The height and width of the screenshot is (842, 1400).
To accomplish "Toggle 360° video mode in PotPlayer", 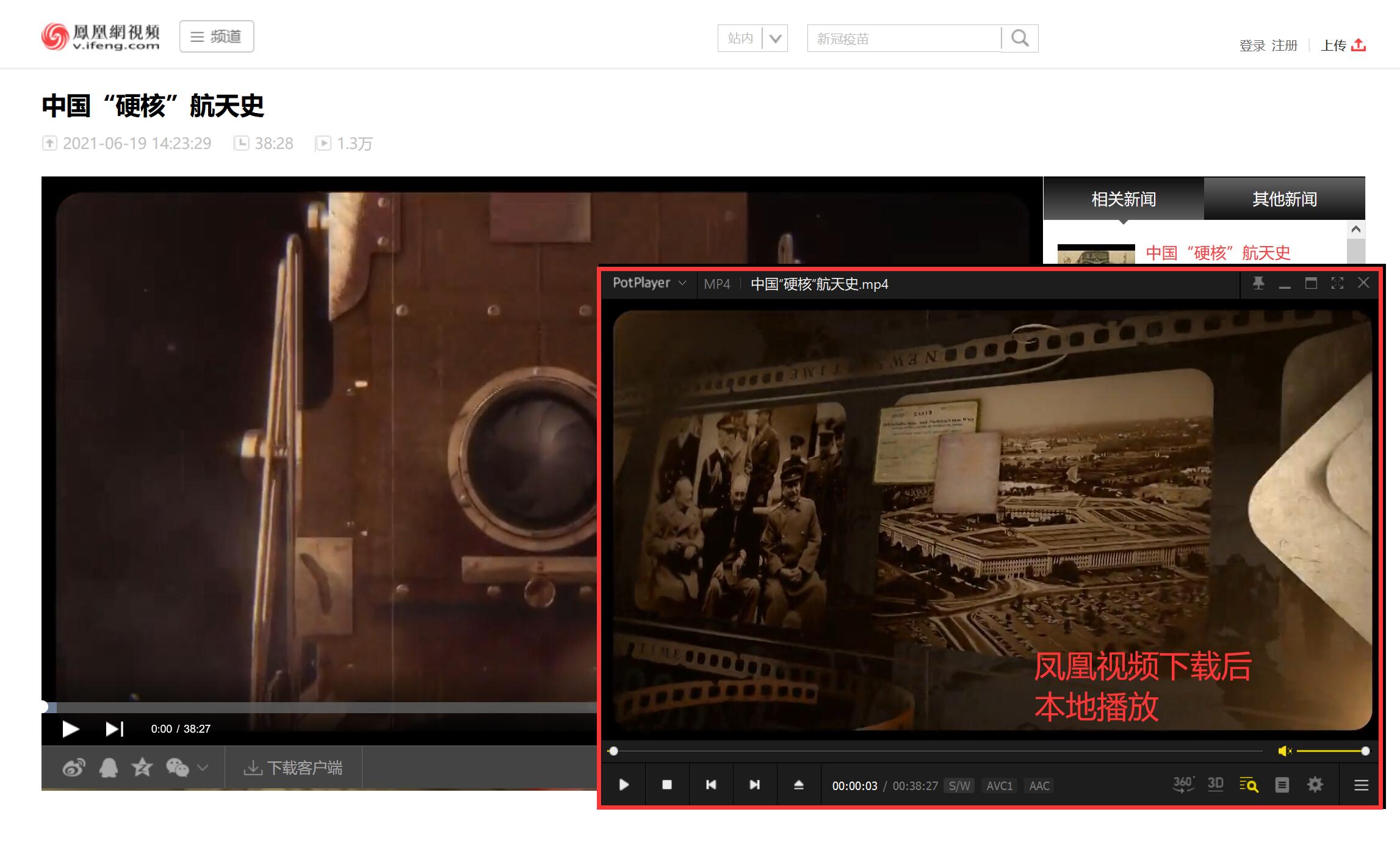I will point(1183,785).
